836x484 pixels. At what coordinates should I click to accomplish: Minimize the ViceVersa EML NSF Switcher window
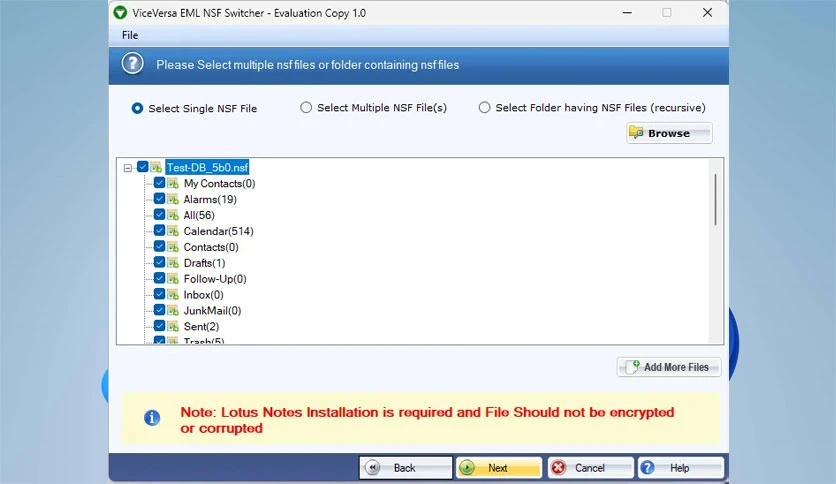[627, 12]
